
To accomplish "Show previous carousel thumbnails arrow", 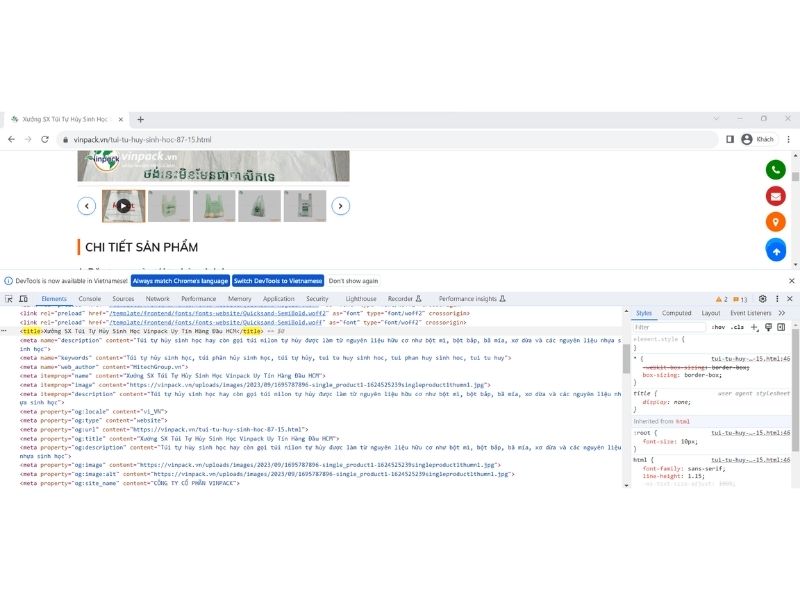I will pyautogui.click(x=87, y=206).
